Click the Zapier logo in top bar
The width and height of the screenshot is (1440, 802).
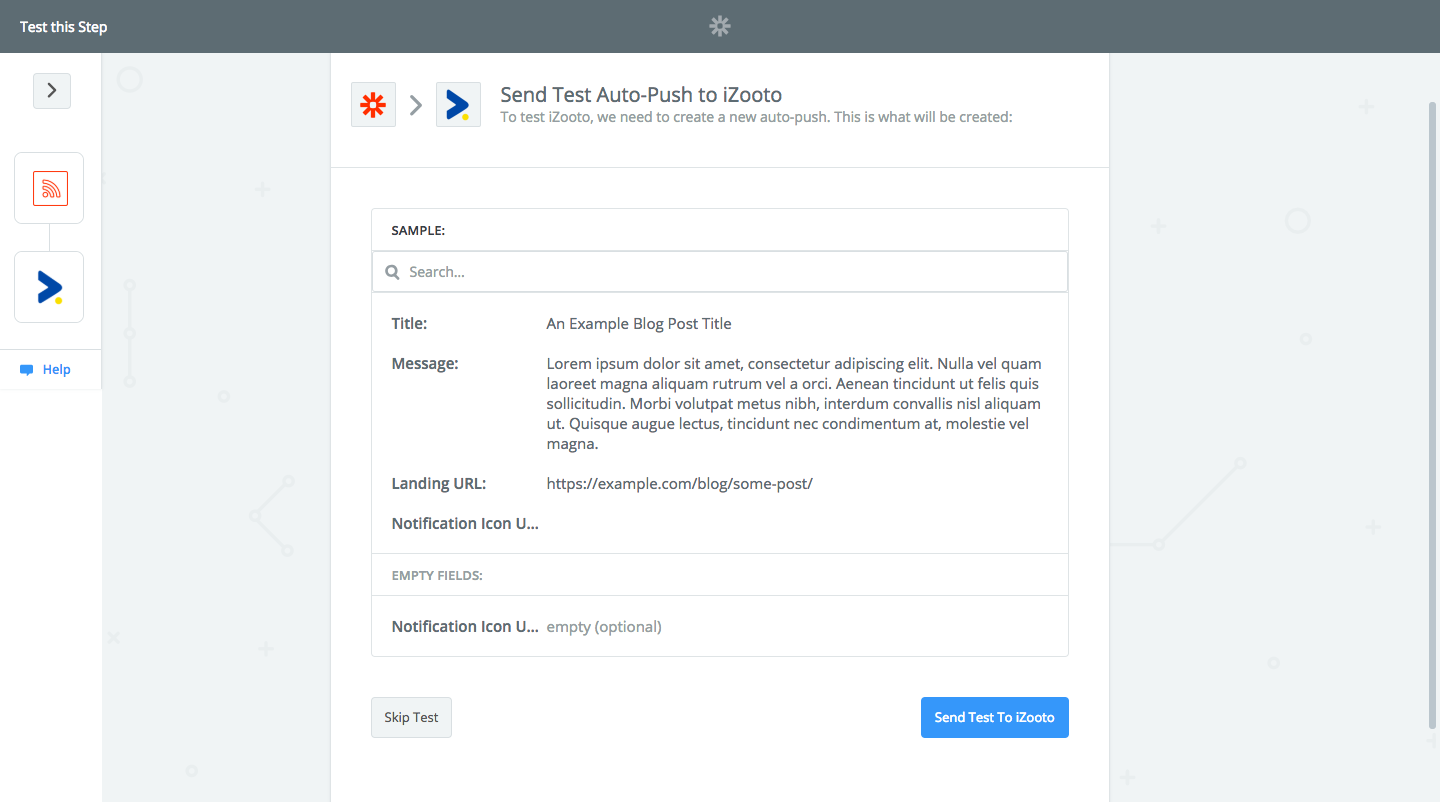point(720,27)
